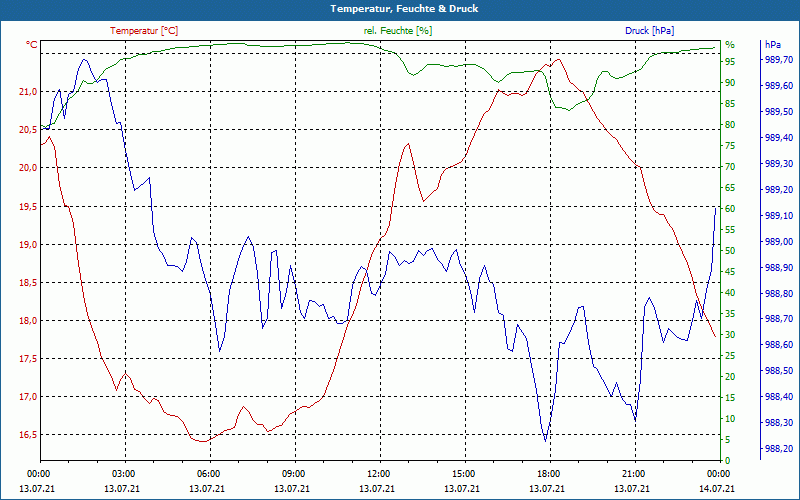Click pressure axis value "989,60"

pyautogui.click(x=779, y=86)
